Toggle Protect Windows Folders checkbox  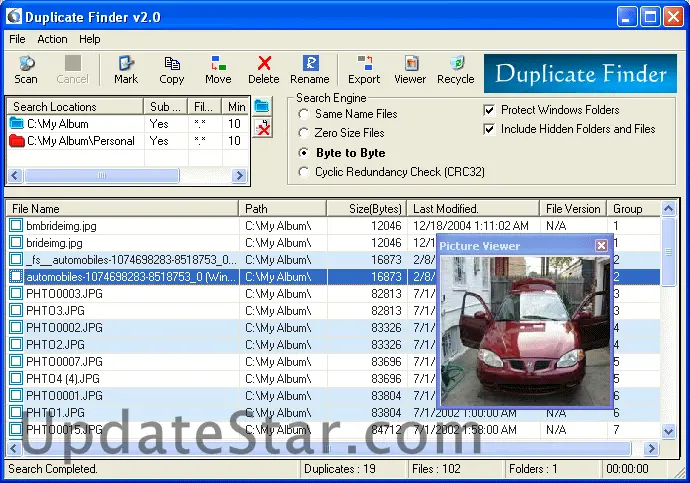489,110
